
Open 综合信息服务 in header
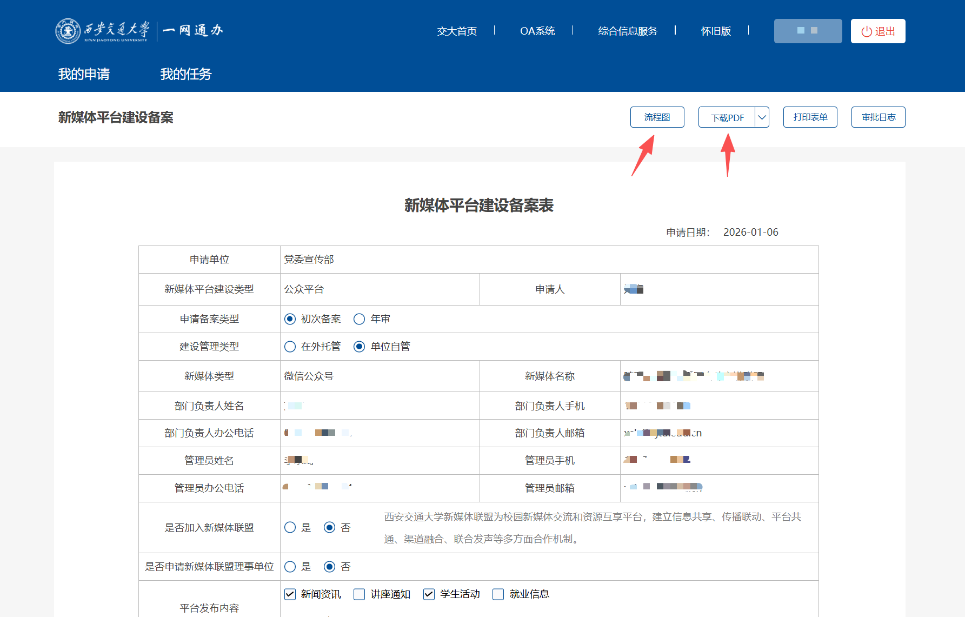627,31
